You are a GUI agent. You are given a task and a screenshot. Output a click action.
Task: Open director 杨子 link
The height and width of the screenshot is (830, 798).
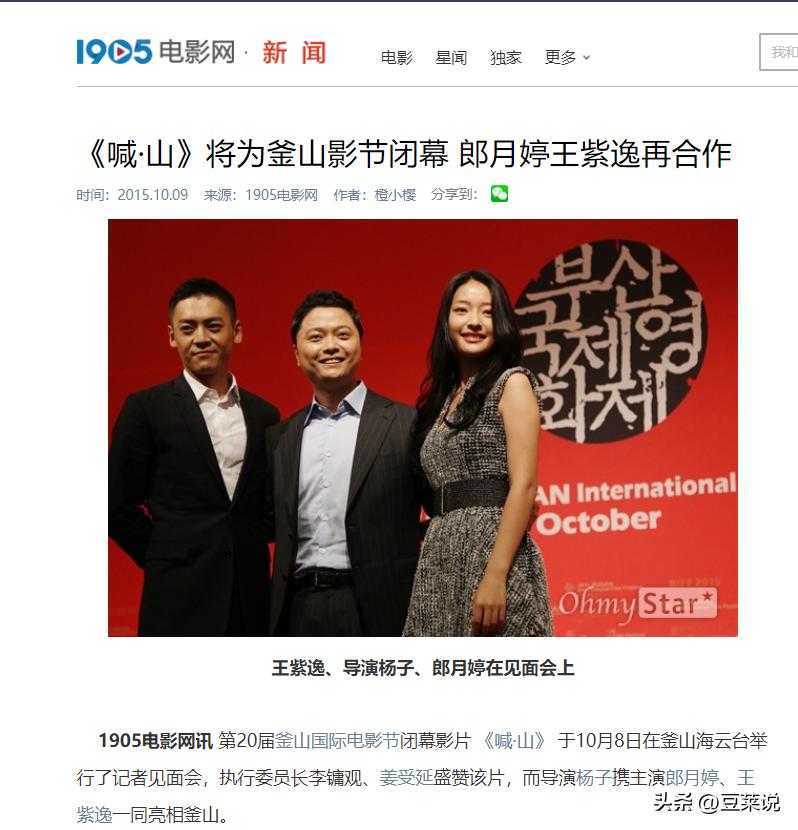click(593, 778)
